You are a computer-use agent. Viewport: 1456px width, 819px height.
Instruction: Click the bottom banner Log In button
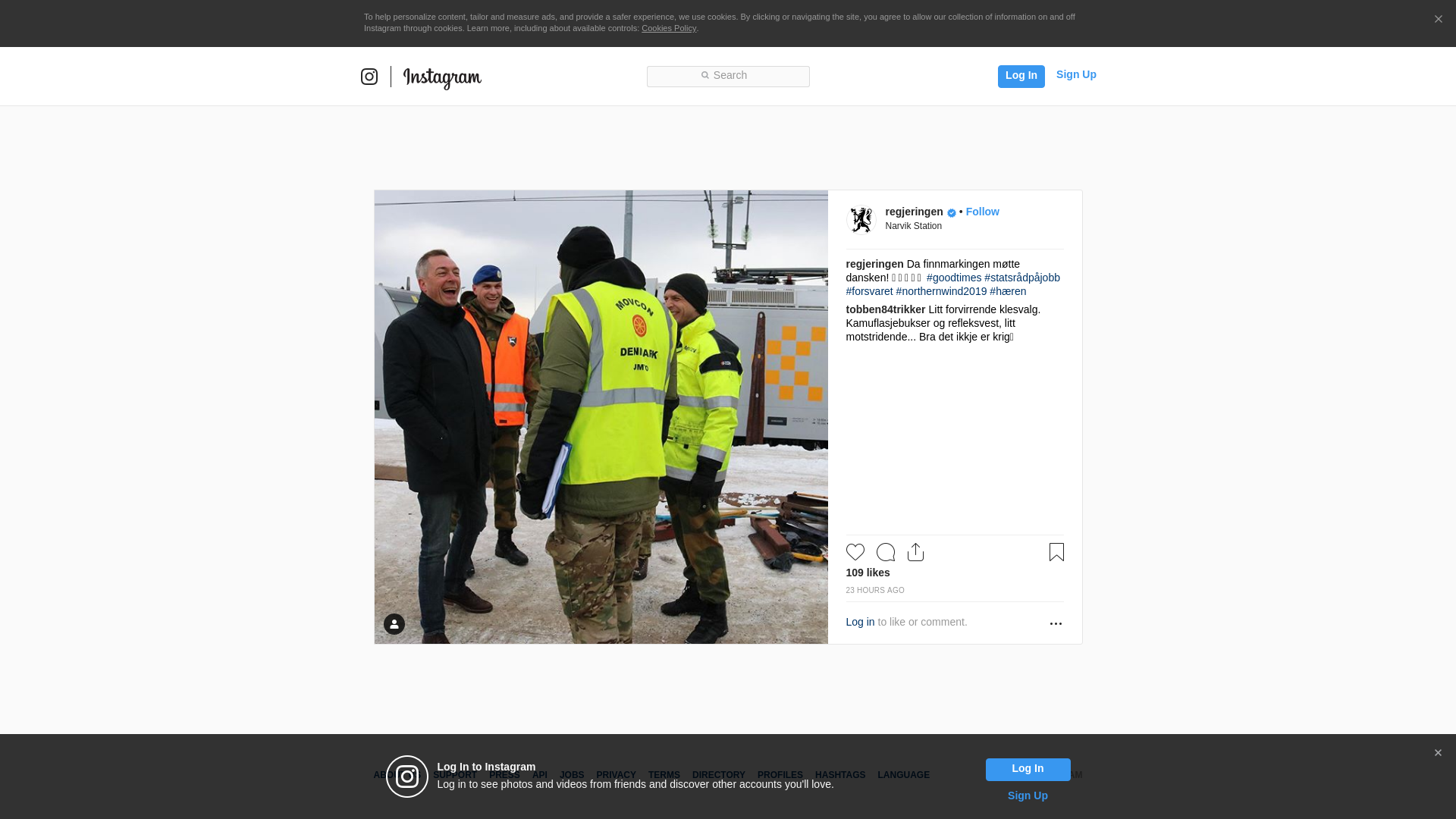pos(1028,770)
